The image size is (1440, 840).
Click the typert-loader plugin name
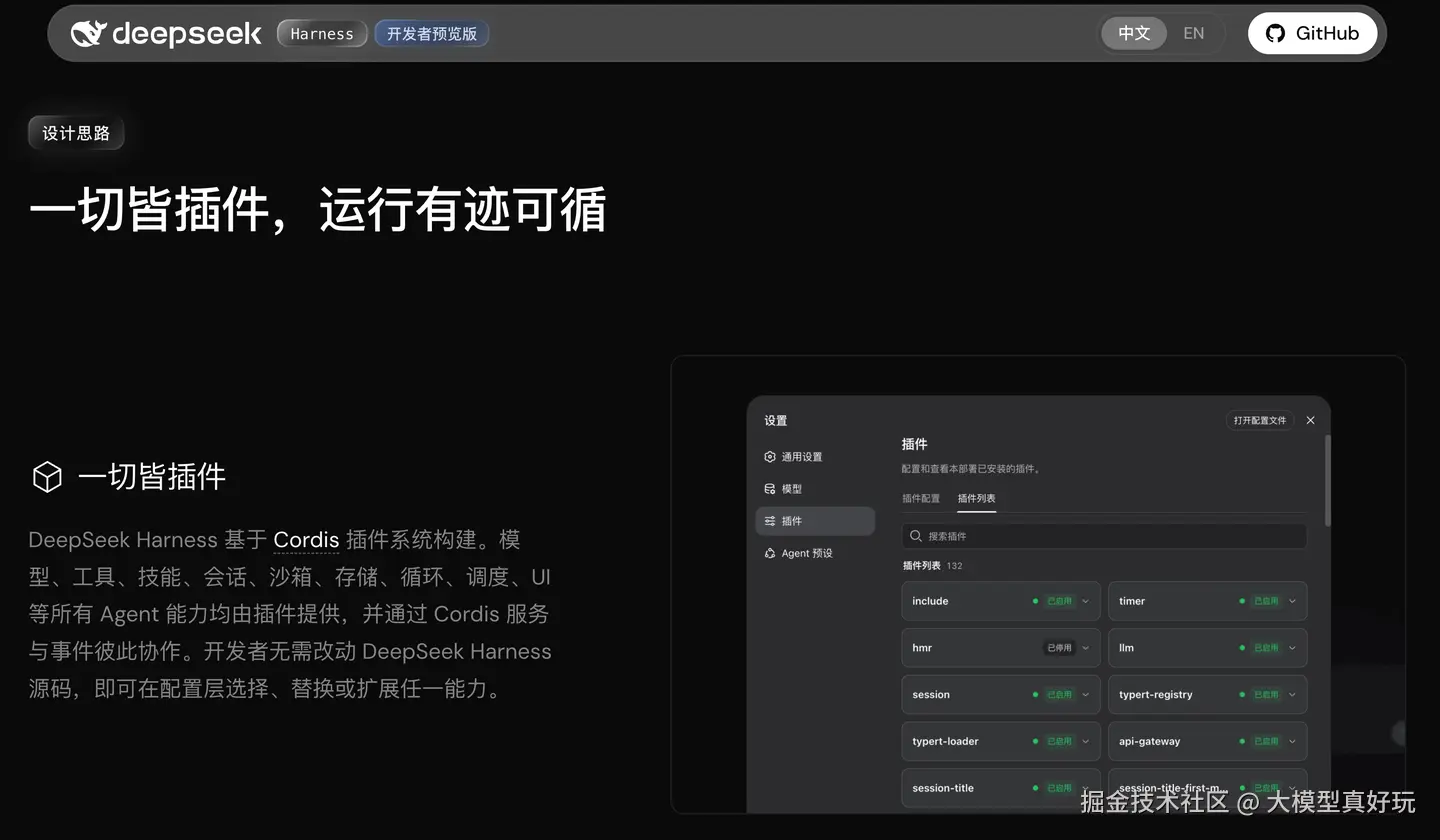[x=945, y=741]
